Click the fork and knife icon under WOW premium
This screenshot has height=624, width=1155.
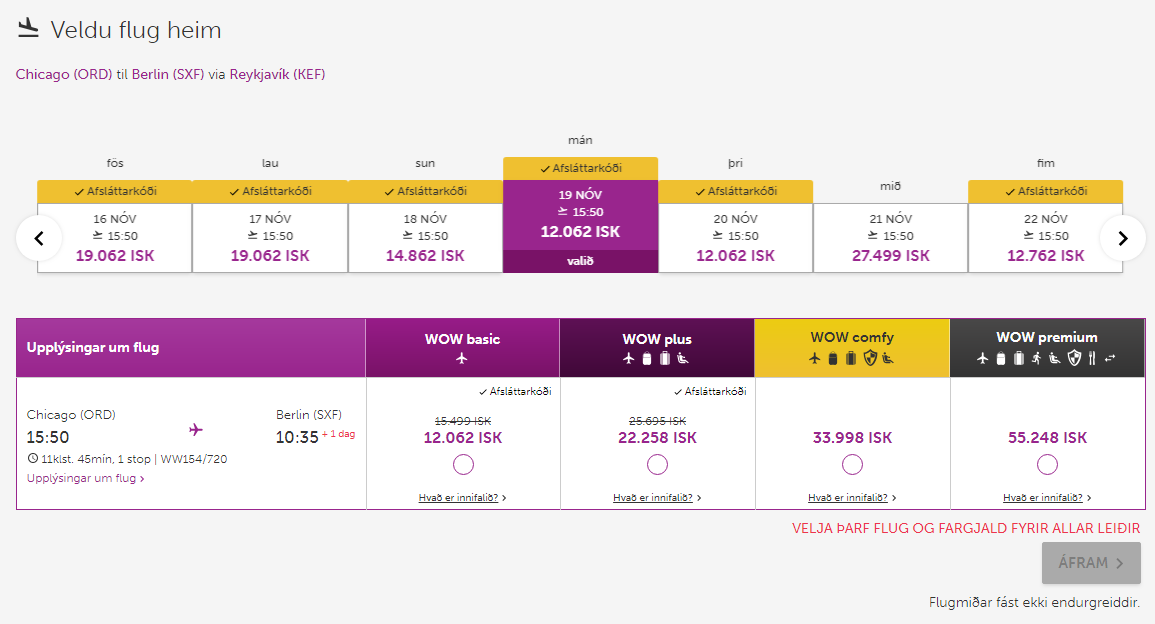click(1092, 358)
